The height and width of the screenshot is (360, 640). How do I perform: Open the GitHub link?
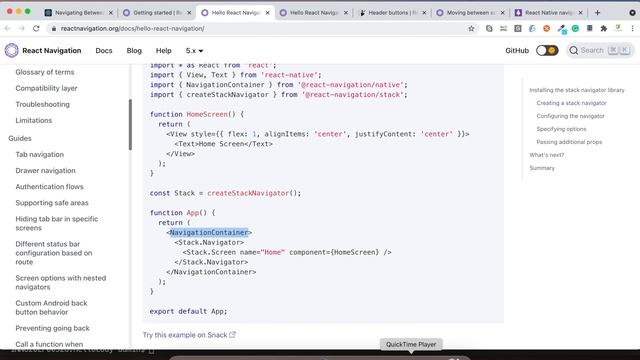[x=517, y=51]
